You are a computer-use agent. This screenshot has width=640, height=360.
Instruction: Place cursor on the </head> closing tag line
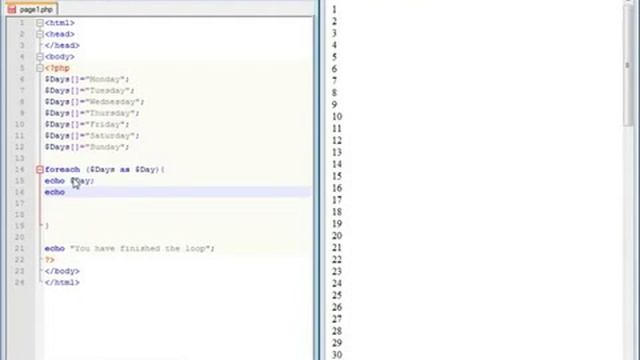62,45
